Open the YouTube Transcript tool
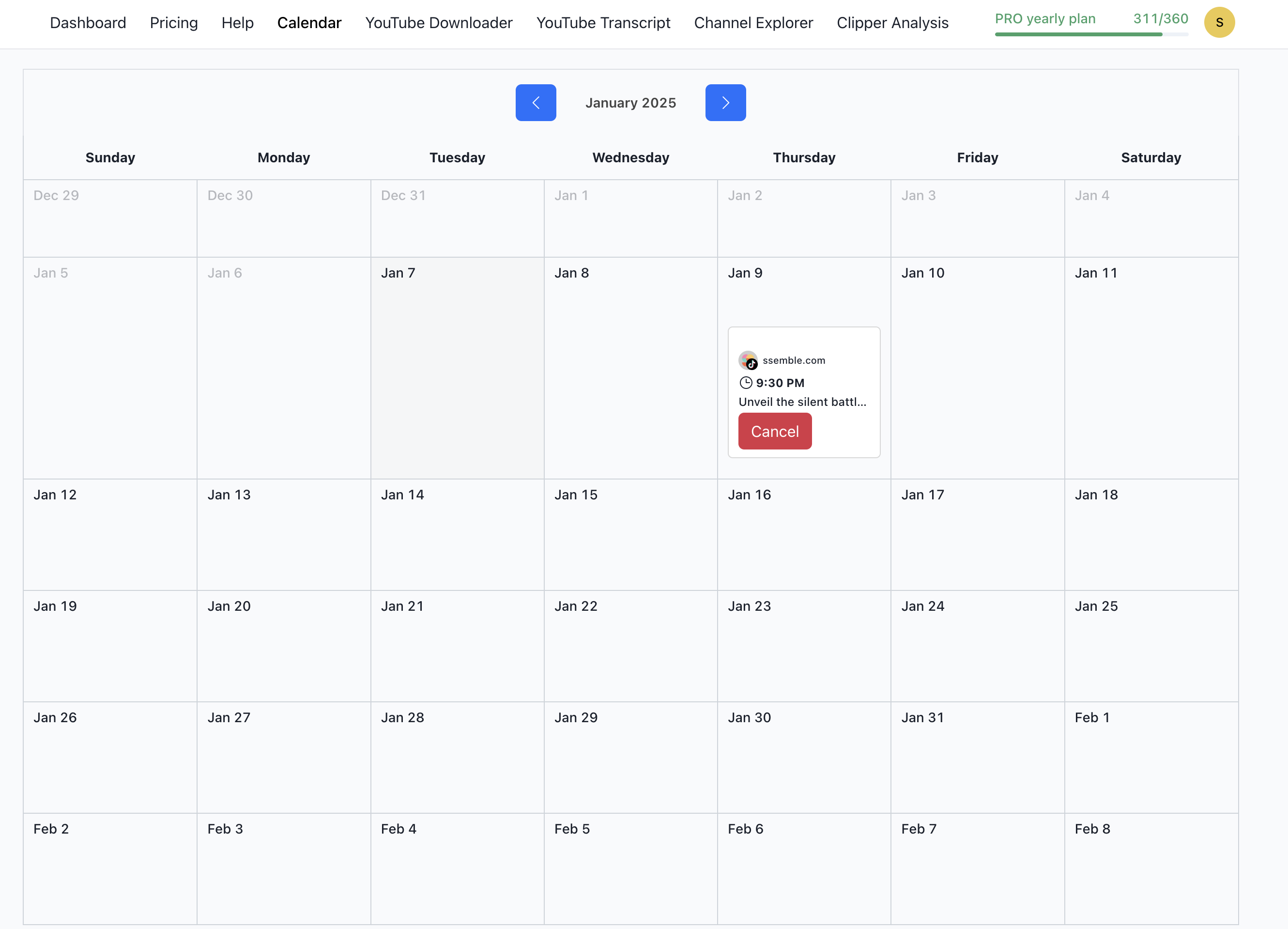The width and height of the screenshot is (1288, 929). [603, 23]
